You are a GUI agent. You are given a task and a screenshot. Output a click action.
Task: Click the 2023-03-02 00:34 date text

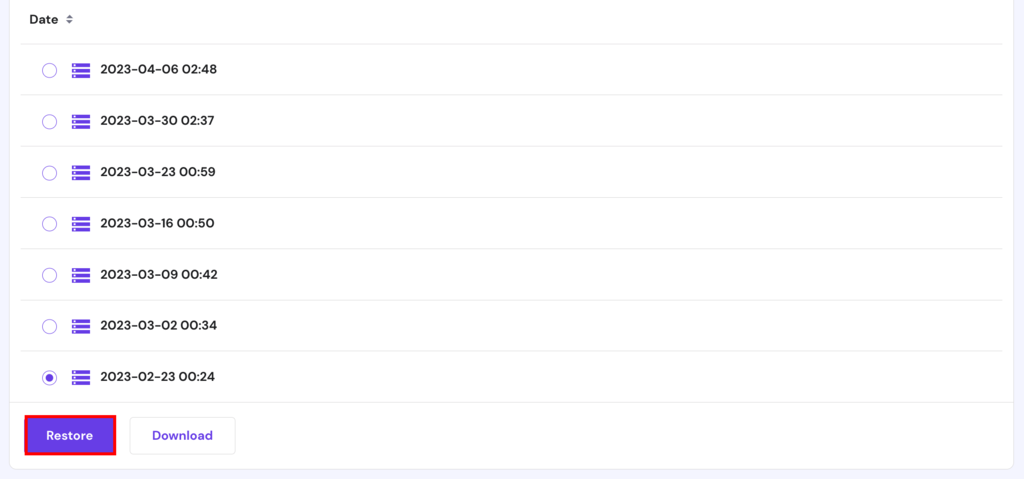(159, 325)
